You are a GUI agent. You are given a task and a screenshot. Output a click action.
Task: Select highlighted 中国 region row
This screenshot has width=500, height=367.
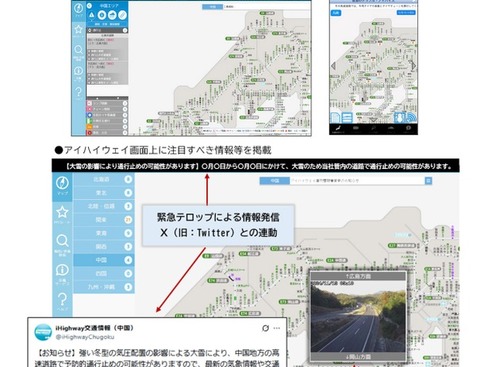[104, 260]
